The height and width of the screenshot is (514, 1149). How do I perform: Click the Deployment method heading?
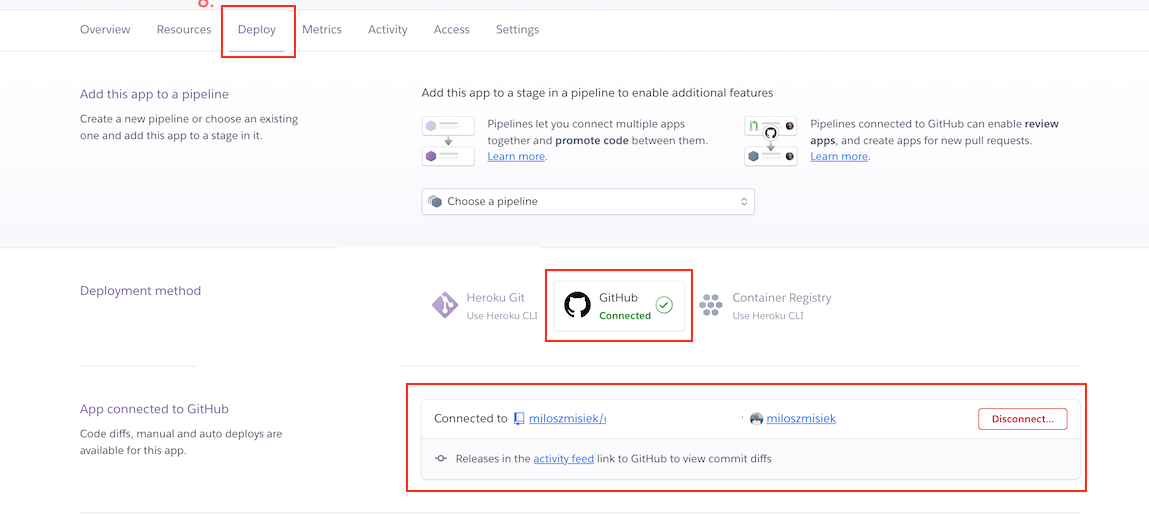(x=140, y=290)
